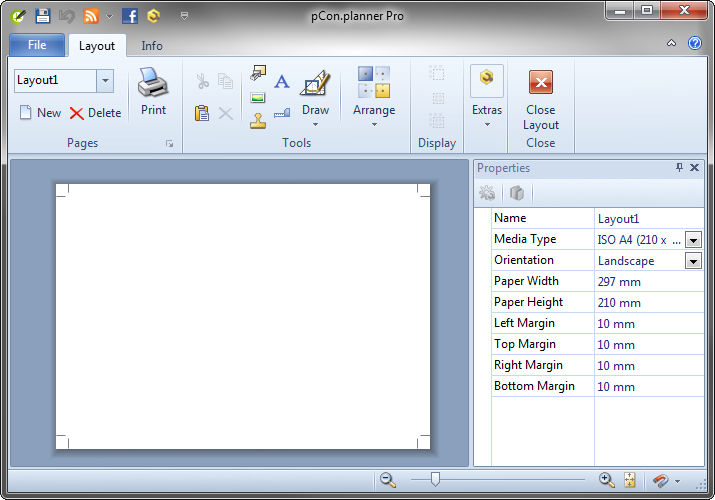Click the Undo arrow in title bar
Viewport: 715px width, 500px height.
click(67, 17)
